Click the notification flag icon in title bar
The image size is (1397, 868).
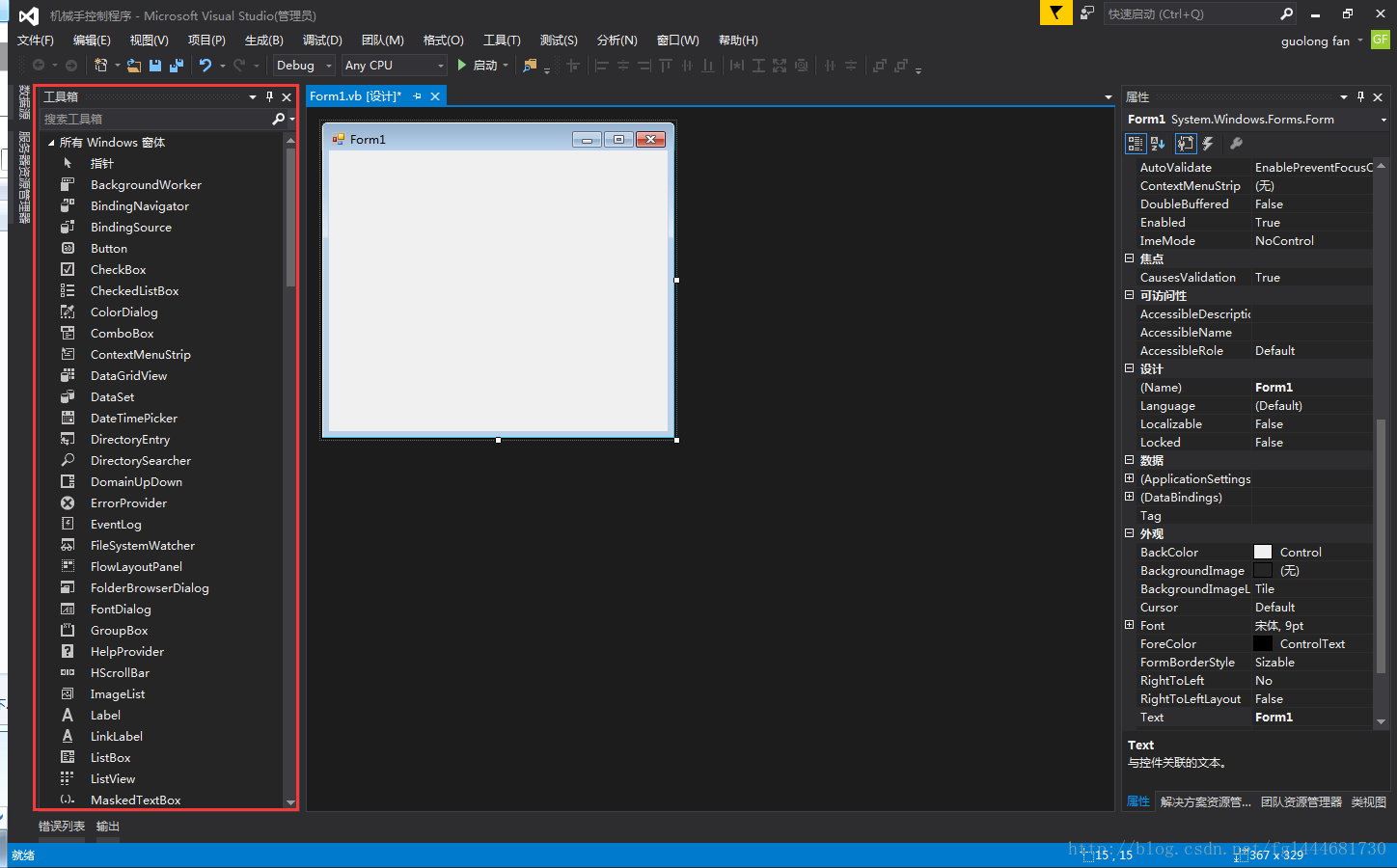tap(1056, 13)
